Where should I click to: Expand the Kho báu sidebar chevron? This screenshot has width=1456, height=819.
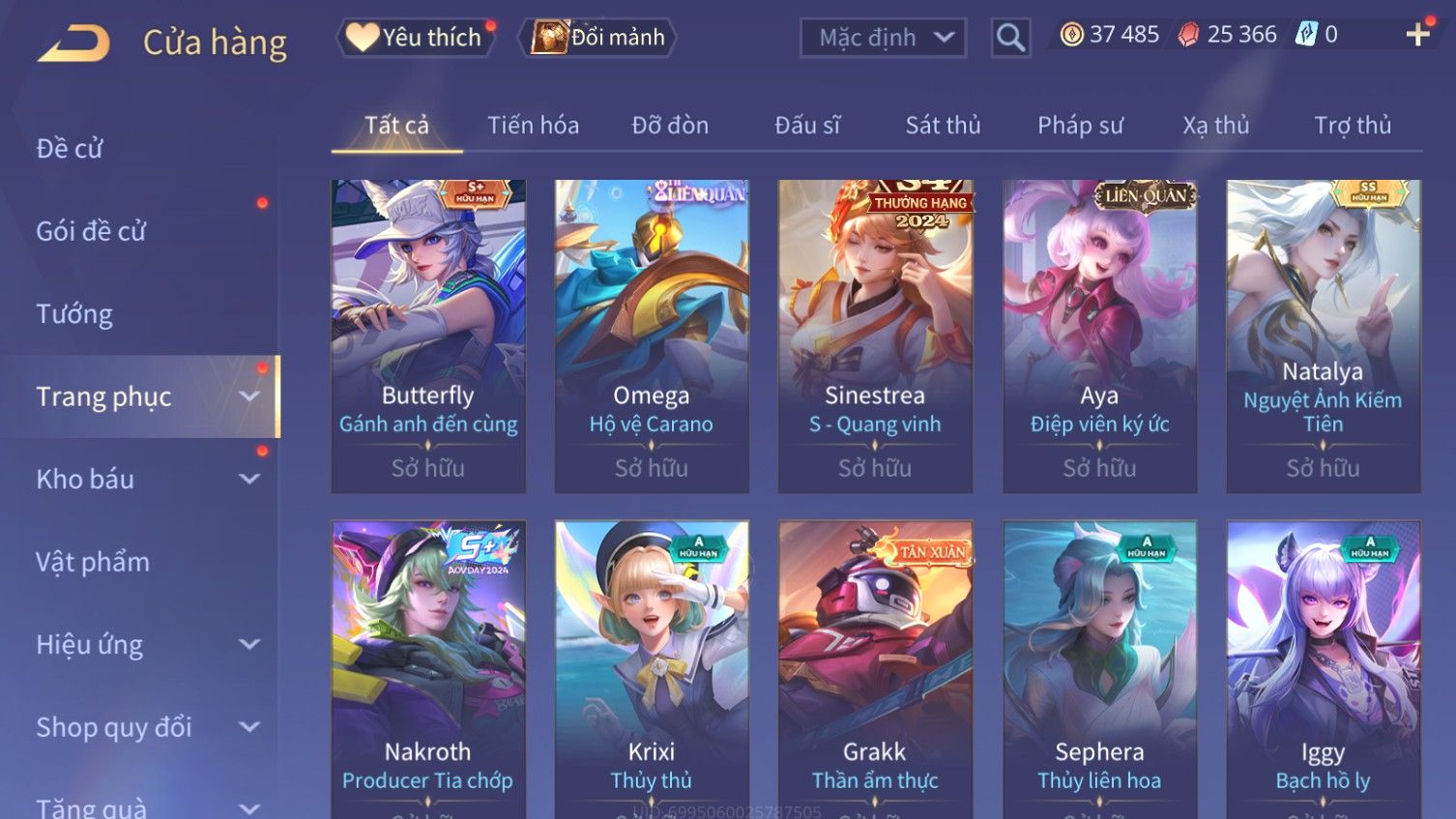249,479
